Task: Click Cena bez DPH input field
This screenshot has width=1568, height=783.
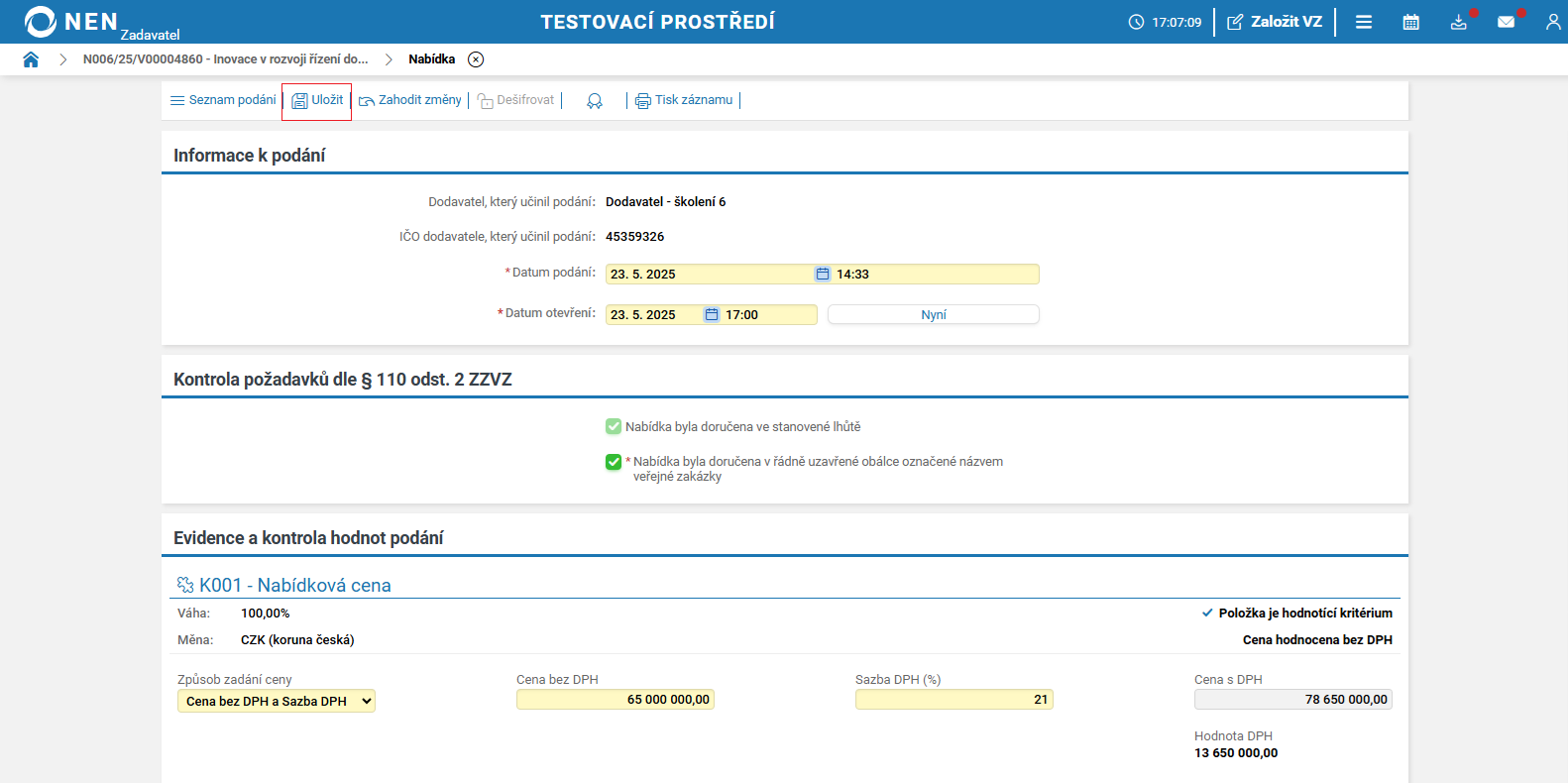Action: pyautogui.click(x=616, y=700)
